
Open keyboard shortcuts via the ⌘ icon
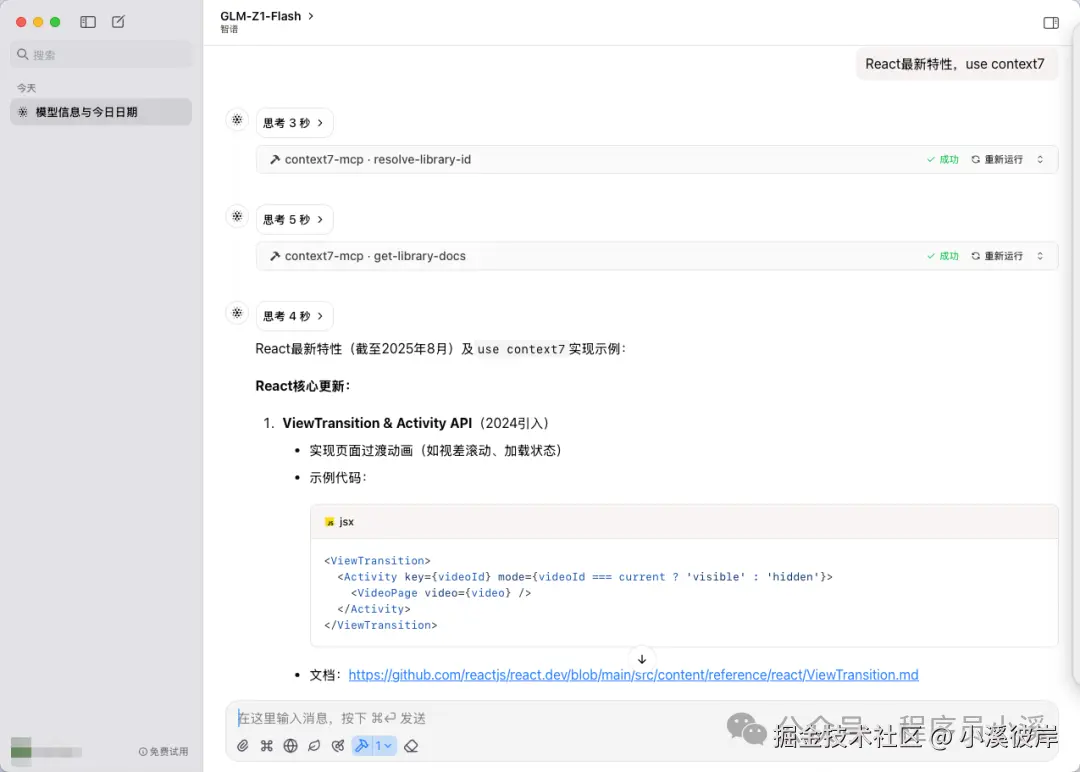[266, 745]
